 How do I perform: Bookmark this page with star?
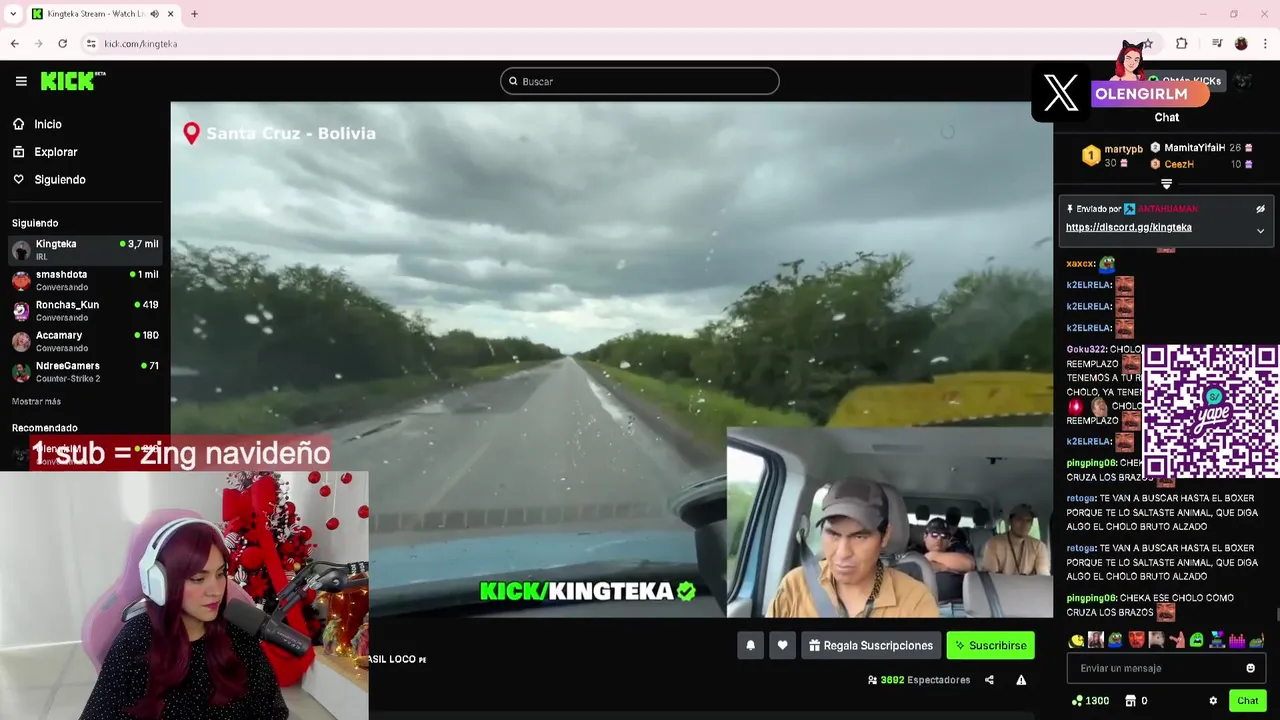click(1148, 44)
